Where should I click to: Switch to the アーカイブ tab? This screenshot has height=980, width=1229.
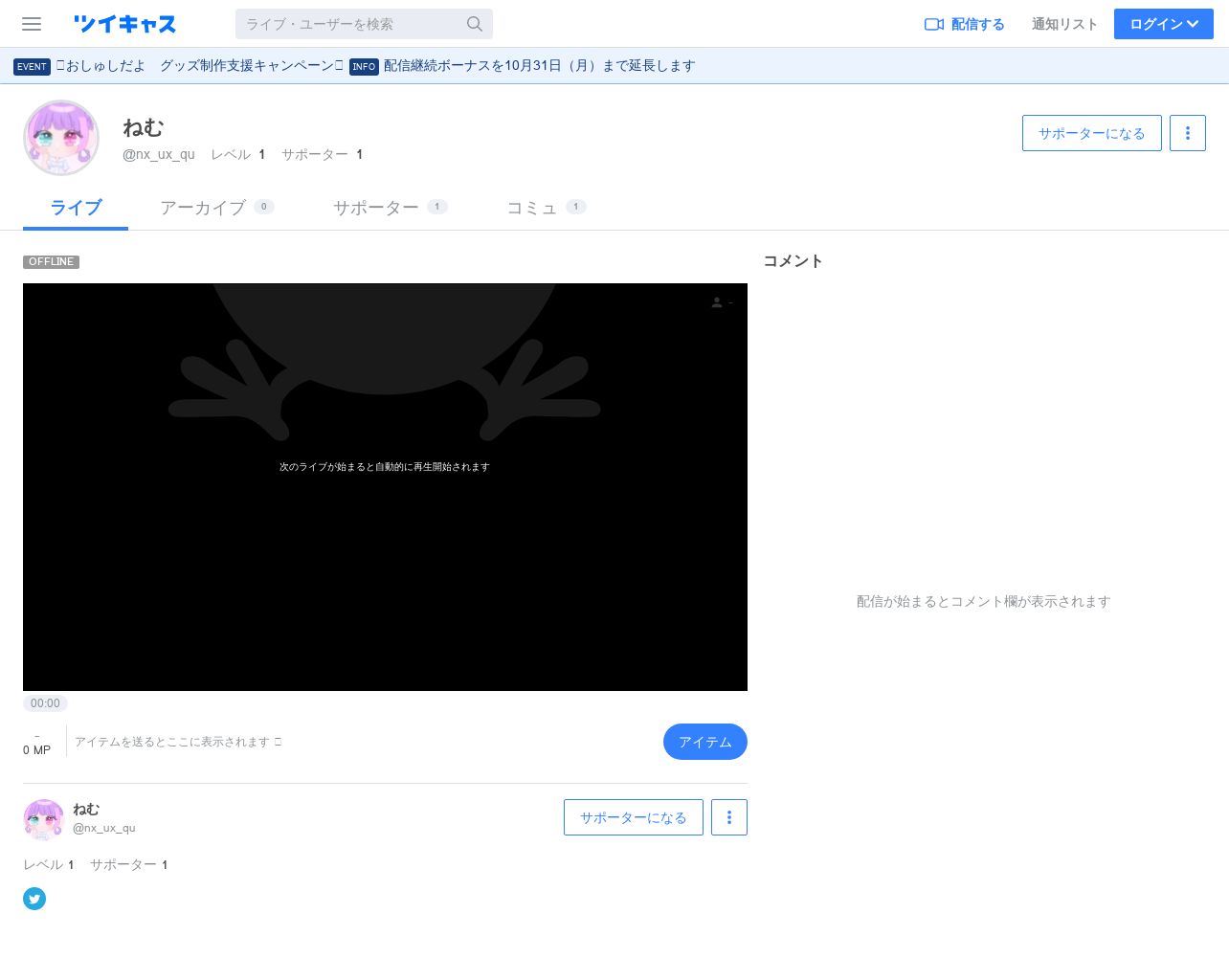click(x=217, y=208)
